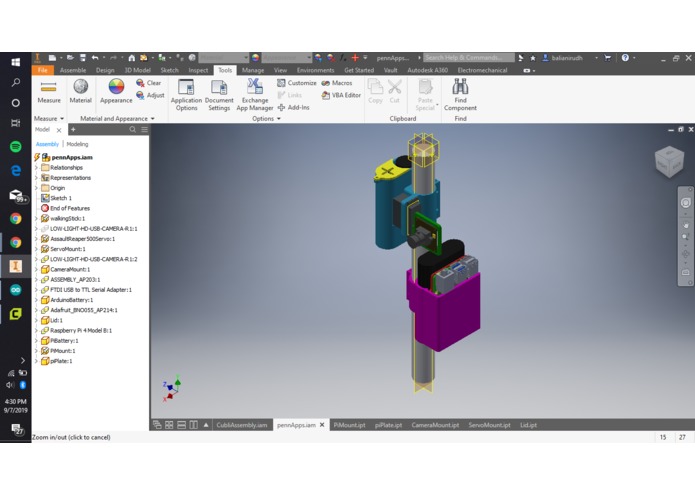695x494 pixels.
Task: Open the Environments ribbon tab
Action: pyautogui.click(x=316, y=70)
